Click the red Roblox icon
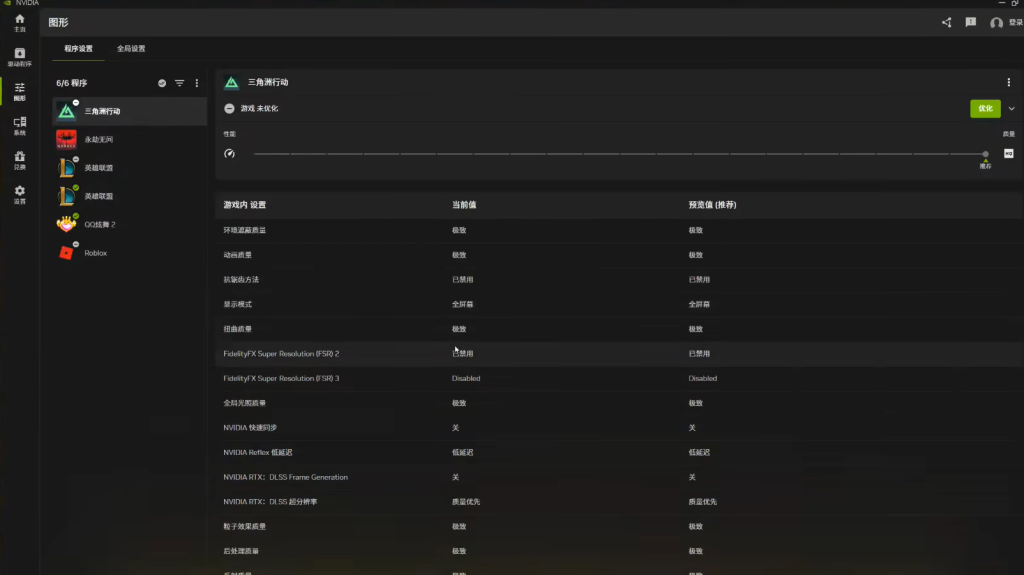The width and height of the screenshot is (1024, 575). click(x=66, y=252)
